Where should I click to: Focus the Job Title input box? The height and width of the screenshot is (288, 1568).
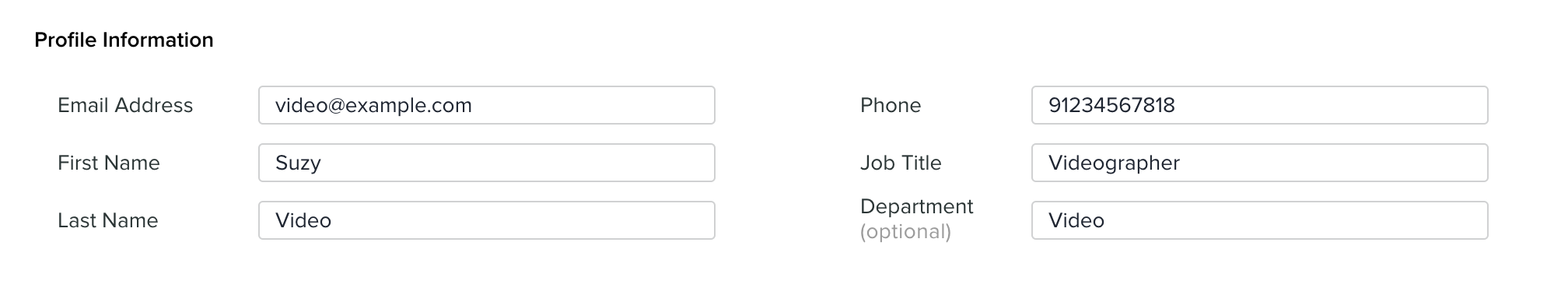[x=1259, y=163]
